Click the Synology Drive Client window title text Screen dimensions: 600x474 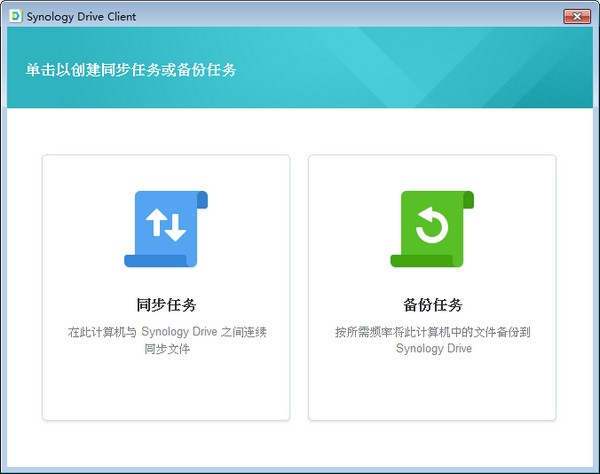pyautogui.click(x=80, y=16)
